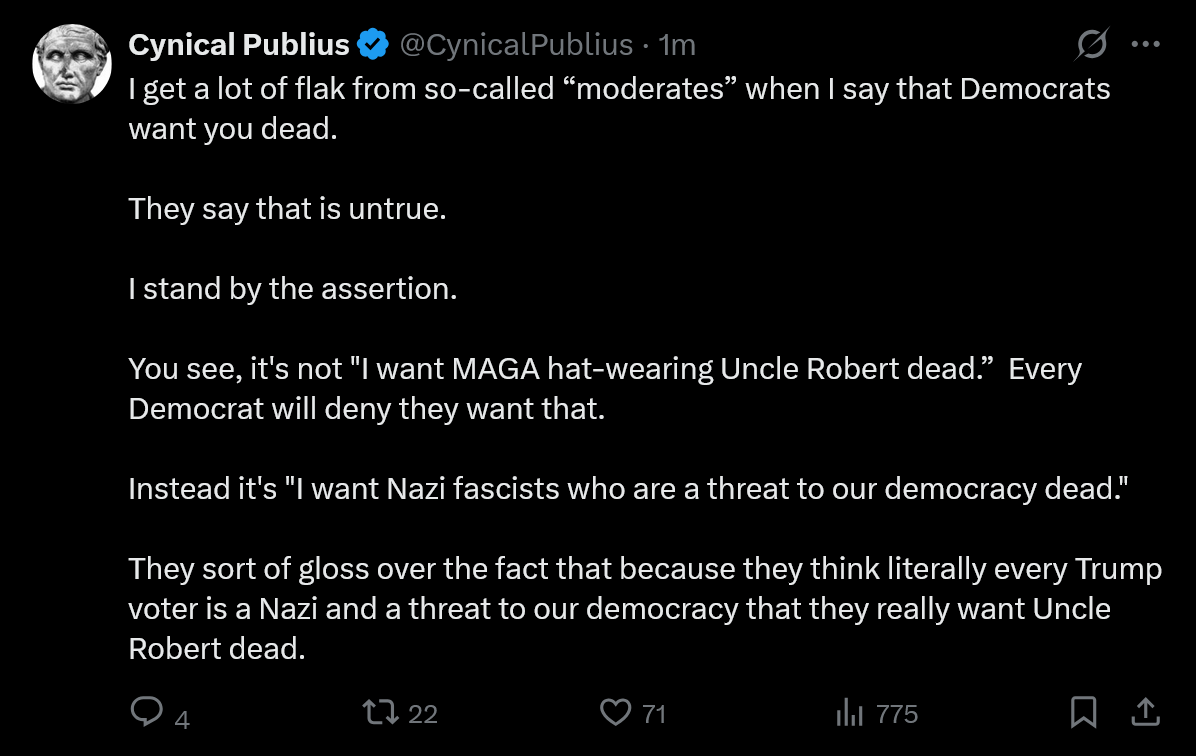Click the blue verified checkmark badge
This screenshot has width=1196, height=756.
[x=374, y=45]
